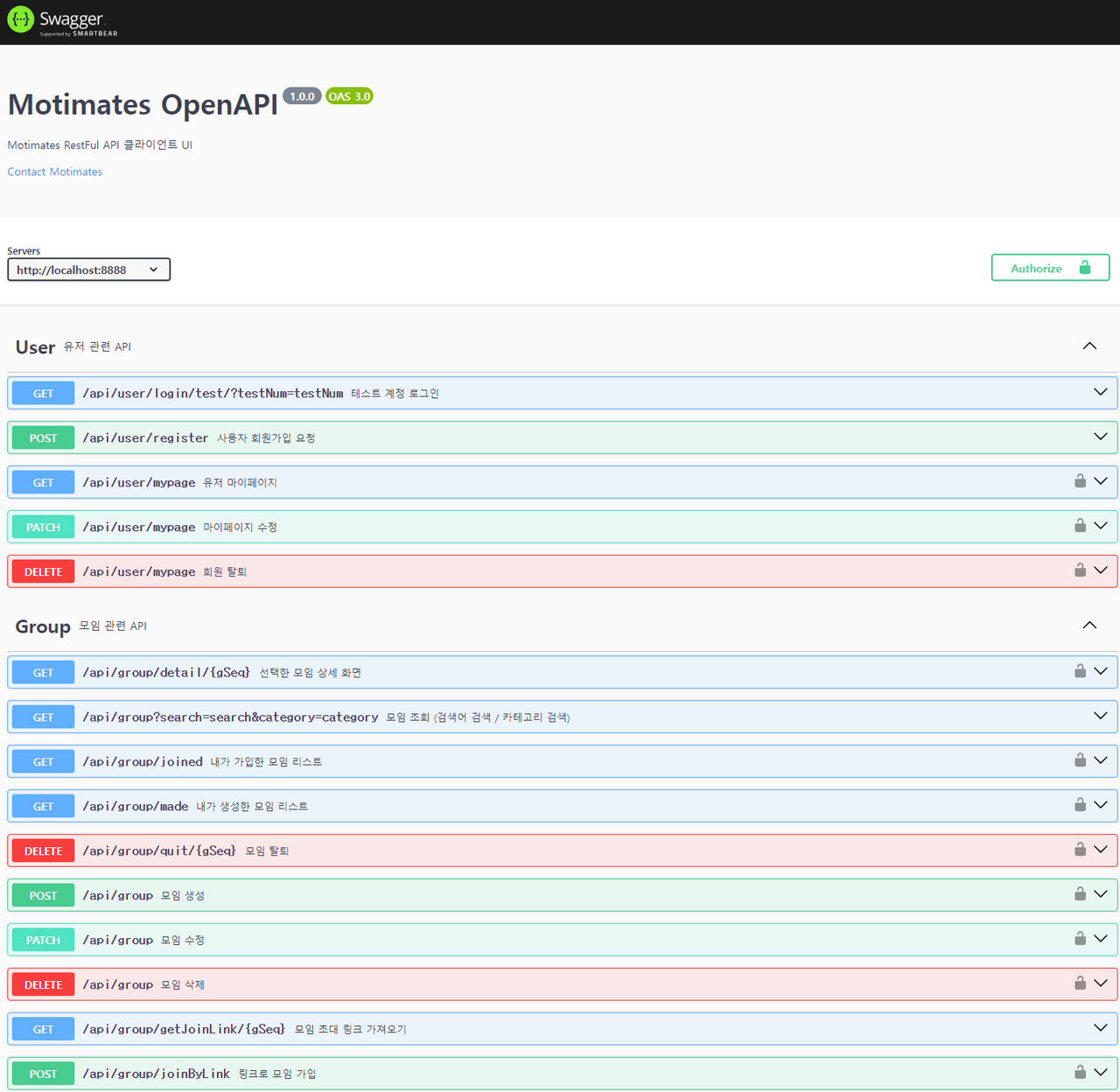Click GET button for /api/group/joined
The width and height of the screenshot is (1120, 1092).
pyautogui.click(x=43, y=762)
